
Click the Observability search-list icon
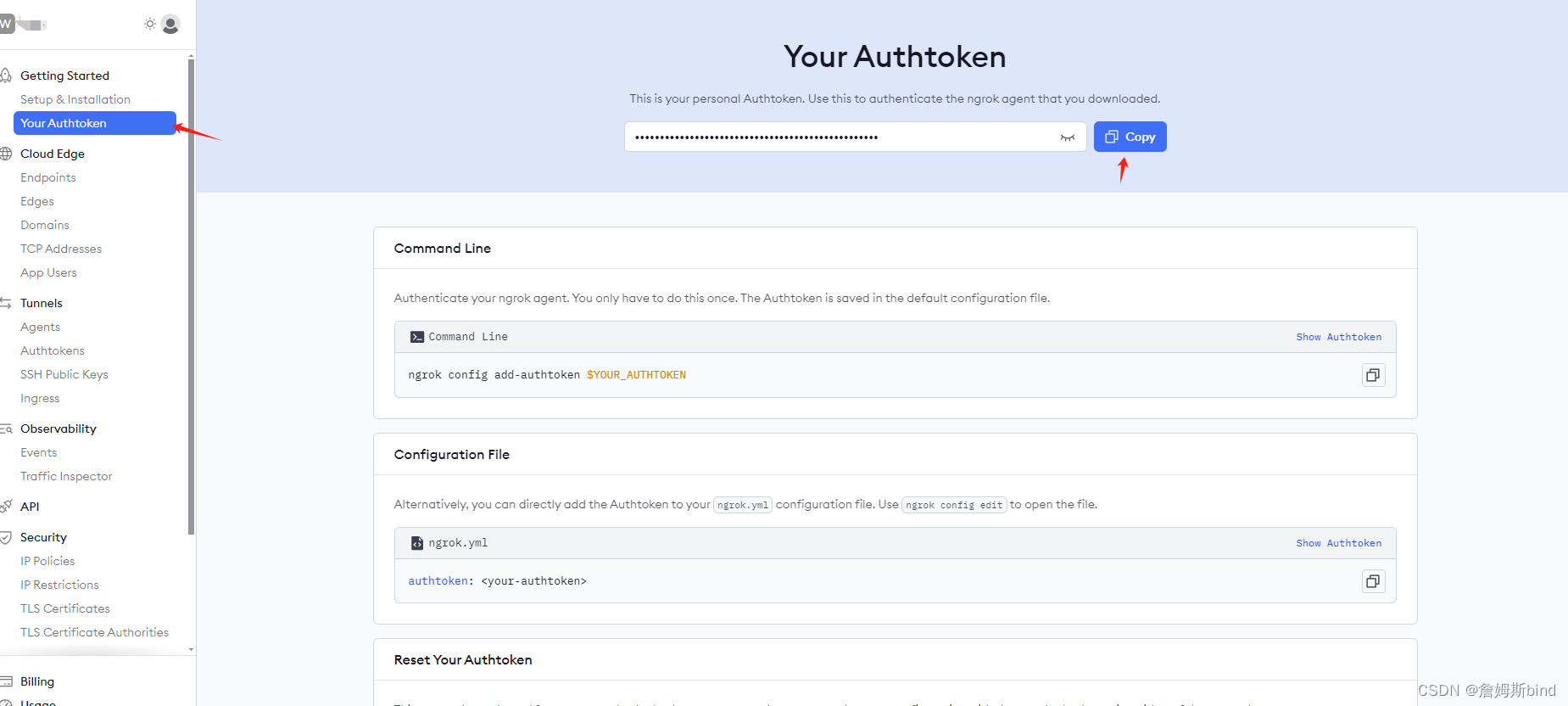pyautogui.click(x=6, y=429)
